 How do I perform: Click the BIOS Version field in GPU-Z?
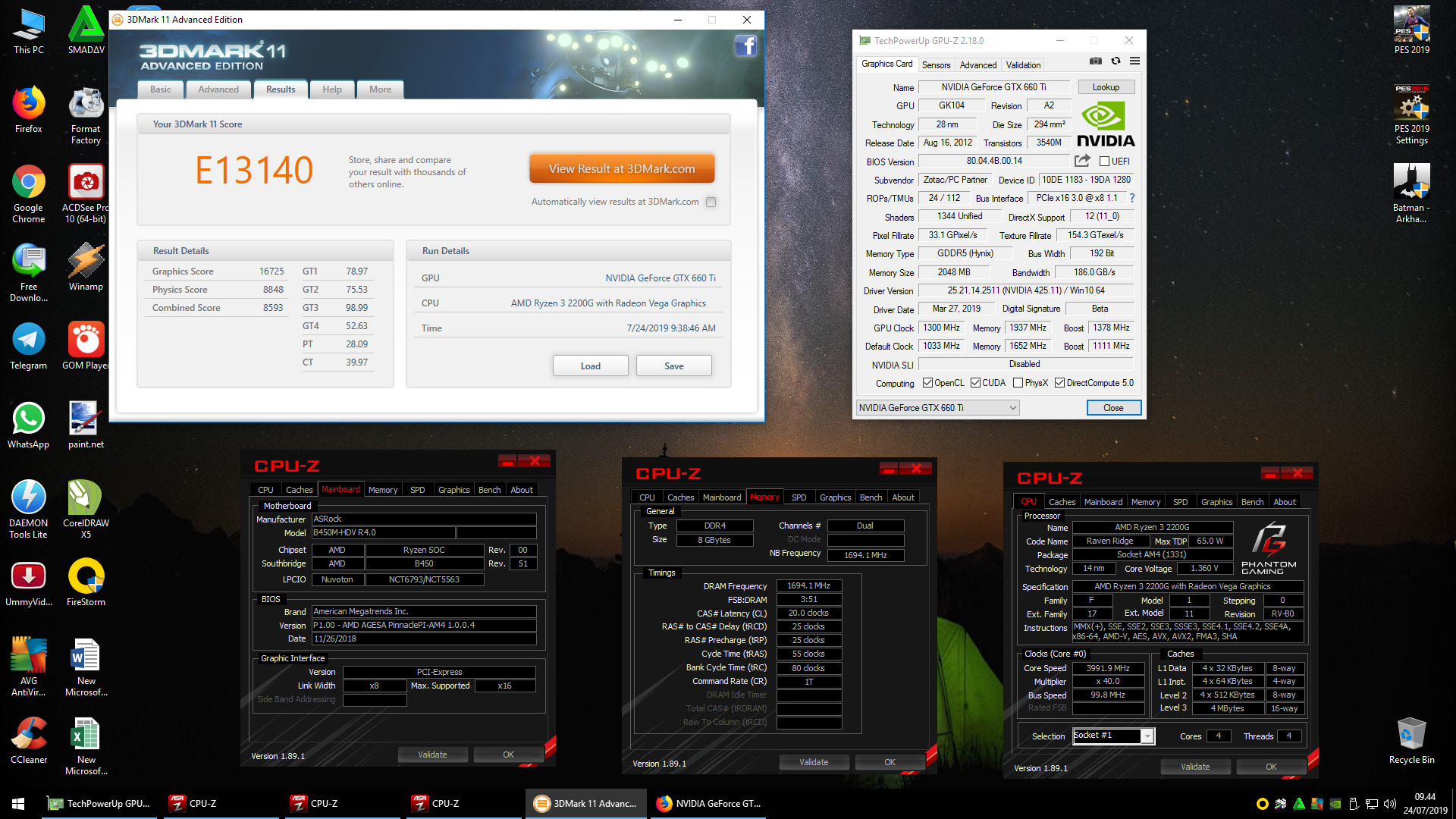click(x=993, y=161)
